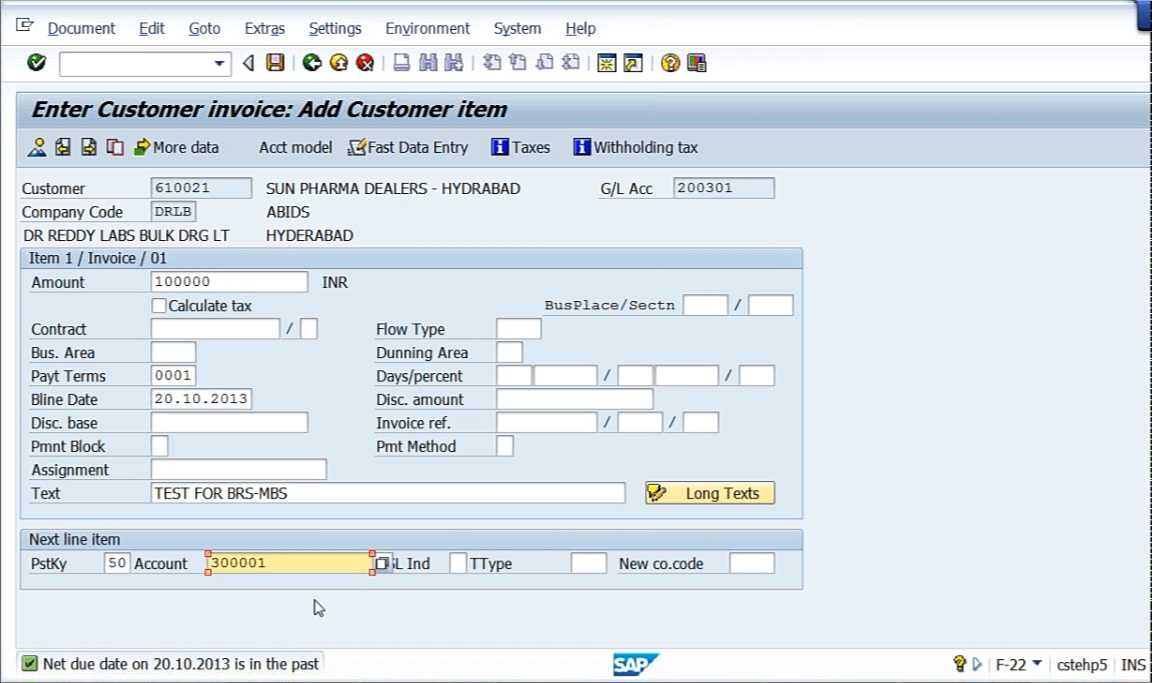Click the Assignment input field
This screenshot has width=1152, height=683.
tap(239, 469)
